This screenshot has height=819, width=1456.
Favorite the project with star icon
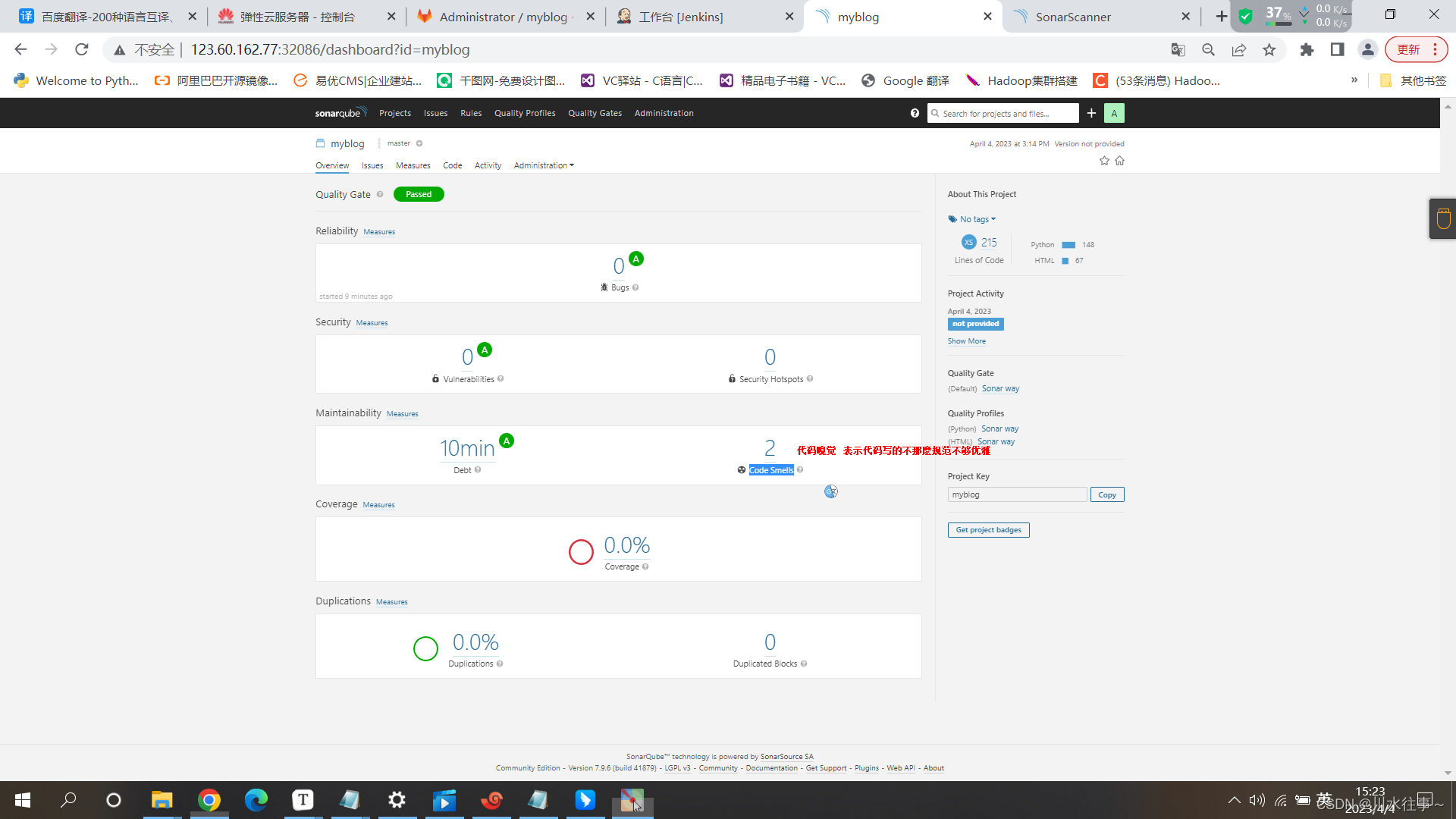1104,161
